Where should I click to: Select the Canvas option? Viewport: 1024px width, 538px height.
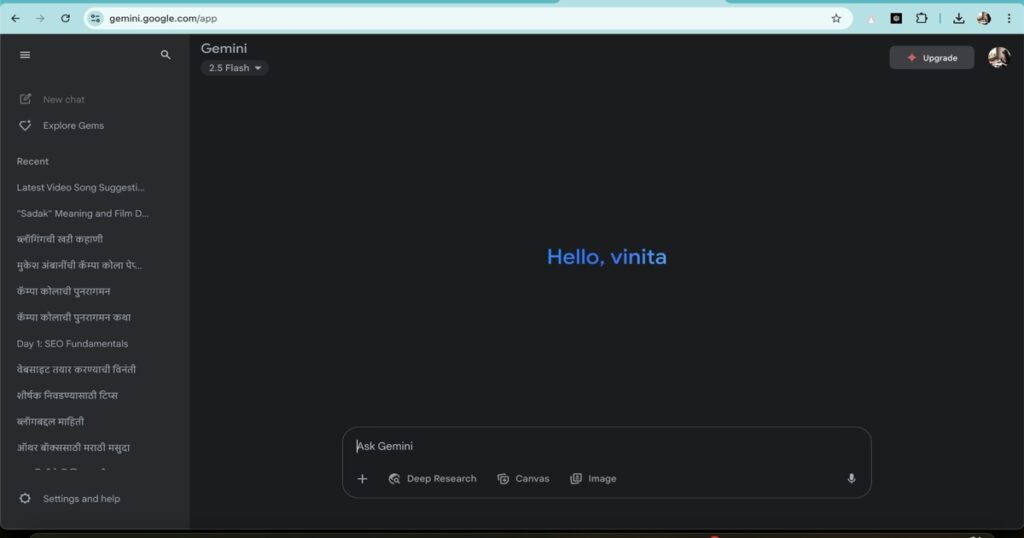tap(523, 479)
